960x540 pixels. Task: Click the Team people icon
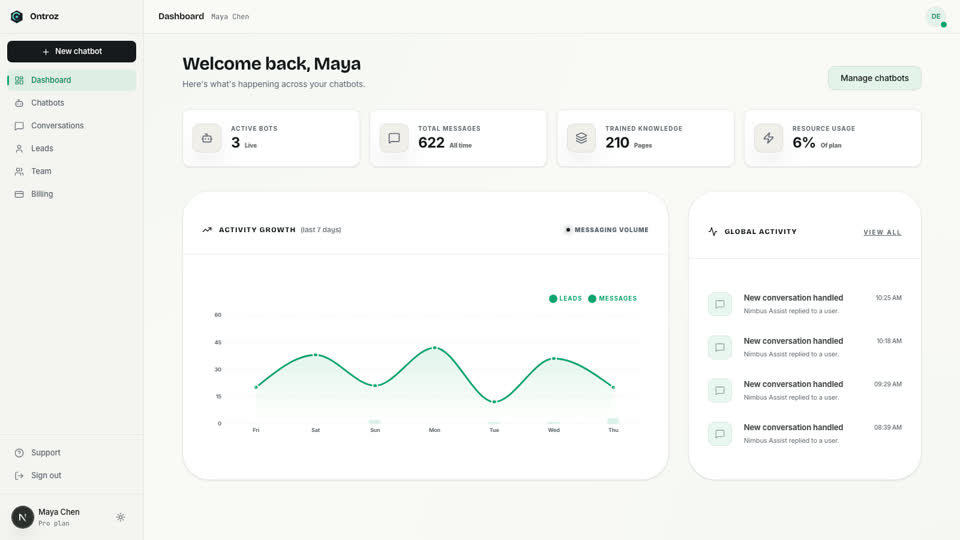[x=19, y=171]
